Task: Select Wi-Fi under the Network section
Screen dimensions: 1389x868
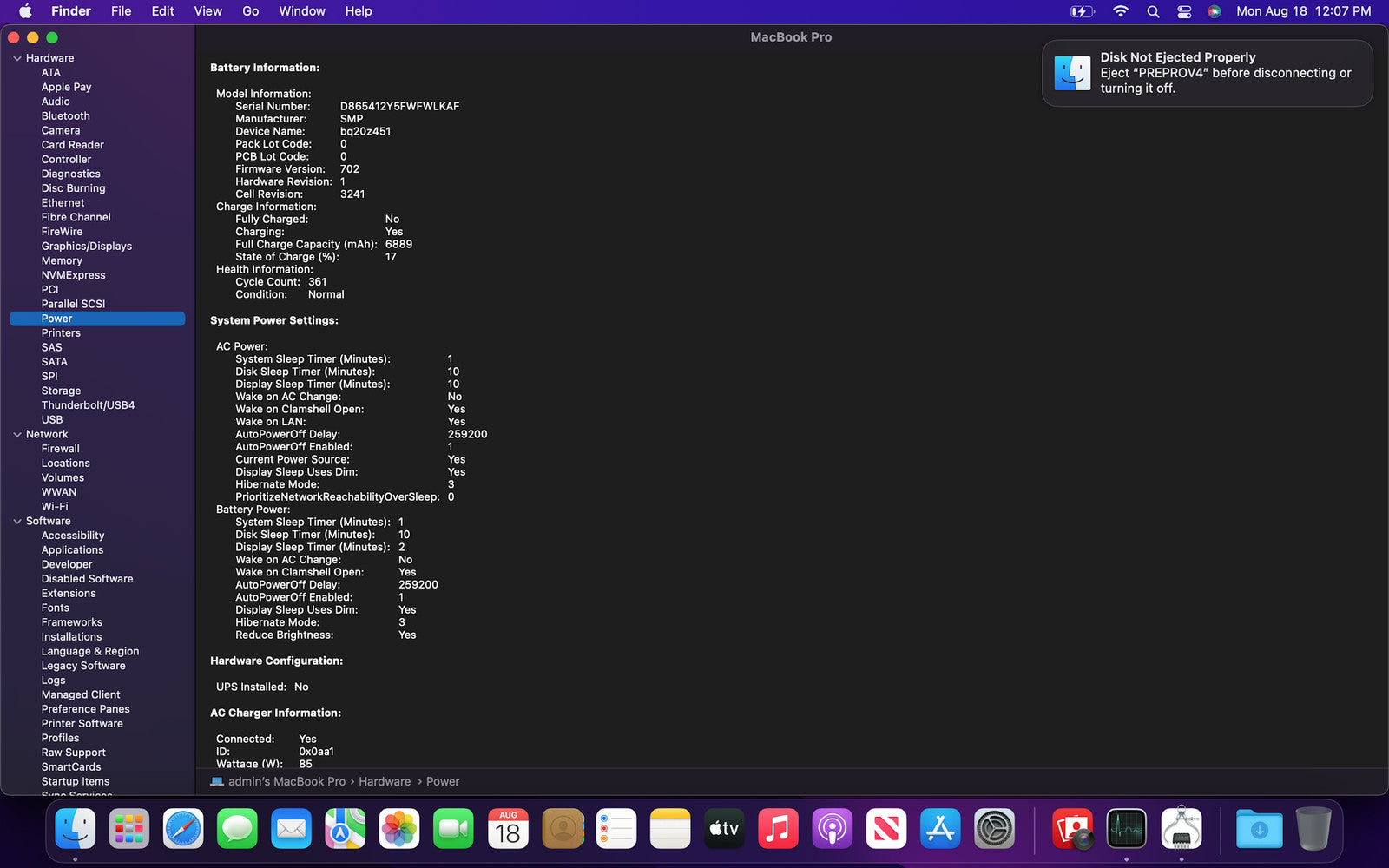Action: tap(55, 507)
